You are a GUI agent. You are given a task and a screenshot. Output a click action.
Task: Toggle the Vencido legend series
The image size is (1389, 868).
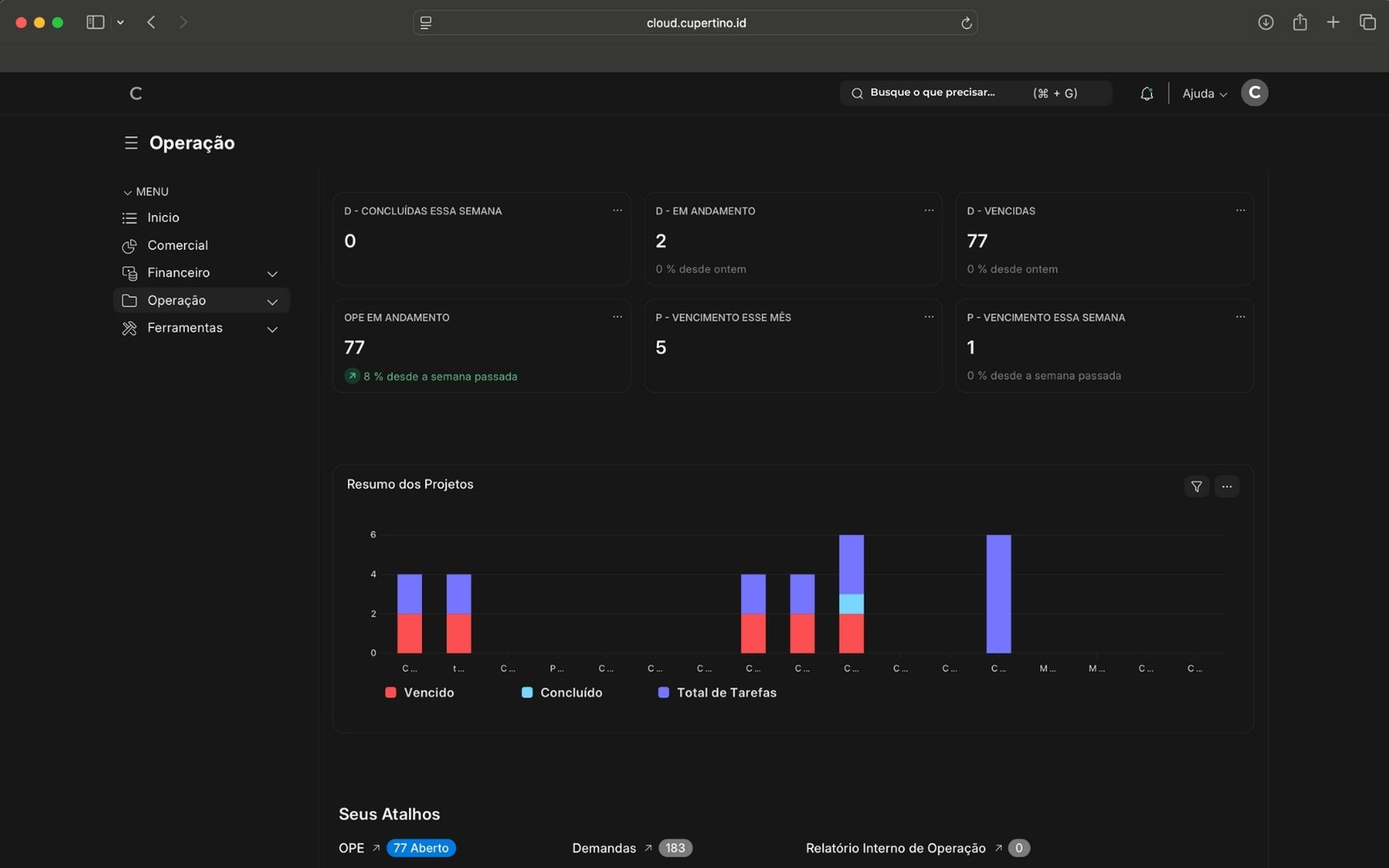tap(420, 693)
